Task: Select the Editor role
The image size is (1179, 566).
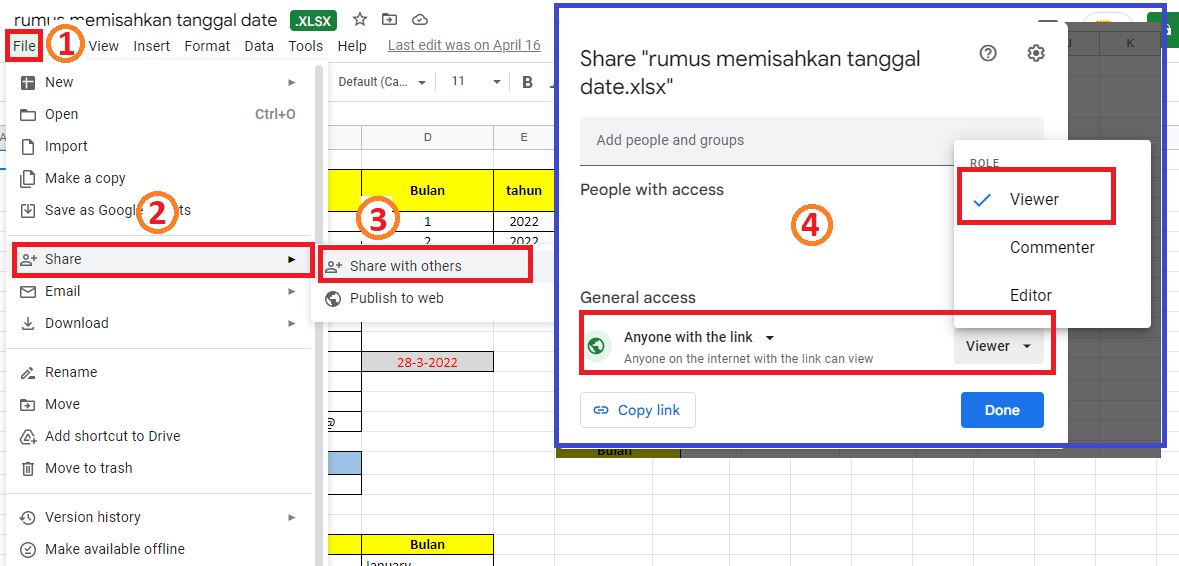Action: (1052, 295)
